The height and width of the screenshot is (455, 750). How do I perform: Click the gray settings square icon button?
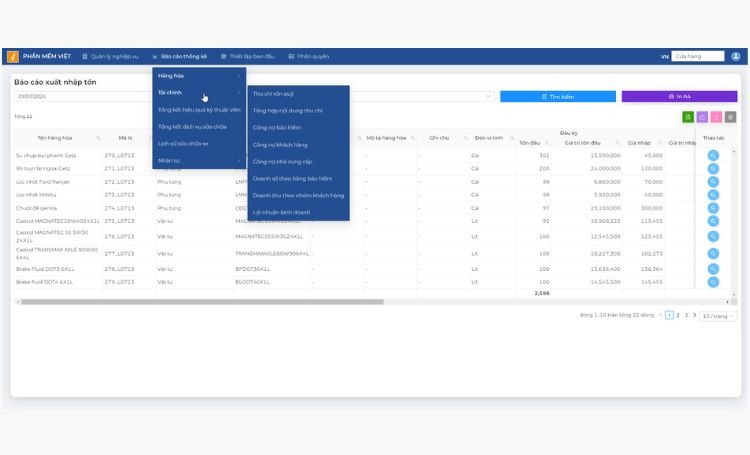click(x=730, y=117)
